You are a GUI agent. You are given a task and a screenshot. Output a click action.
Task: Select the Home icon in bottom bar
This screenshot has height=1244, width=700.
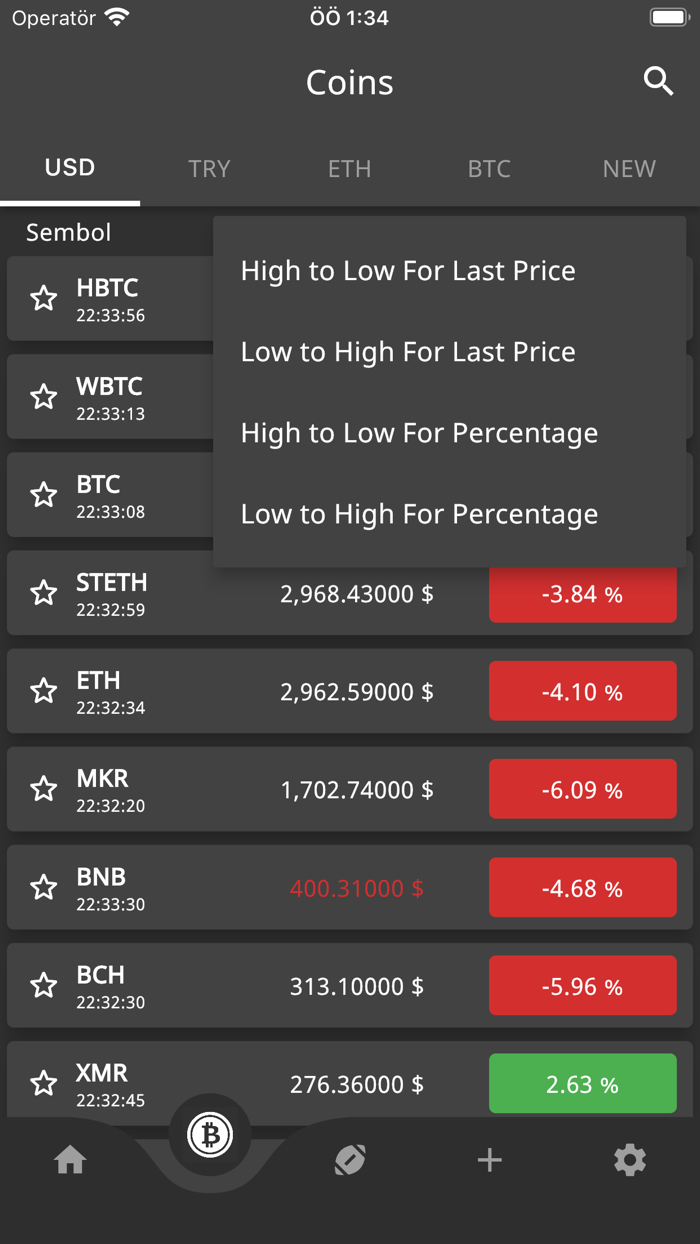pos(69,1160)
